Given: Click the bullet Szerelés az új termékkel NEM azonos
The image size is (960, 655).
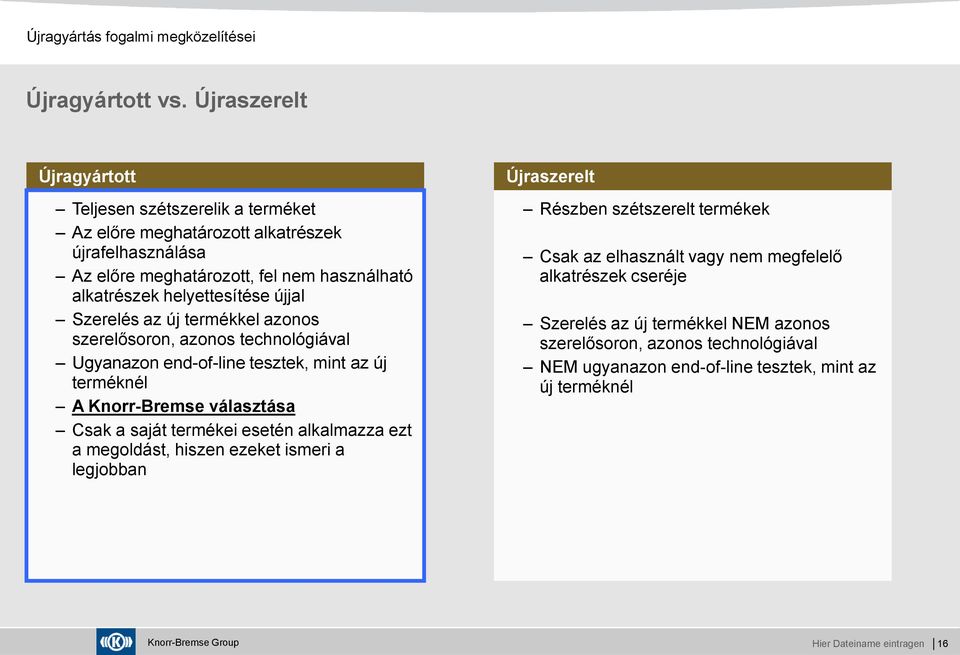Looking at the screenshot, I should point(684,334).
